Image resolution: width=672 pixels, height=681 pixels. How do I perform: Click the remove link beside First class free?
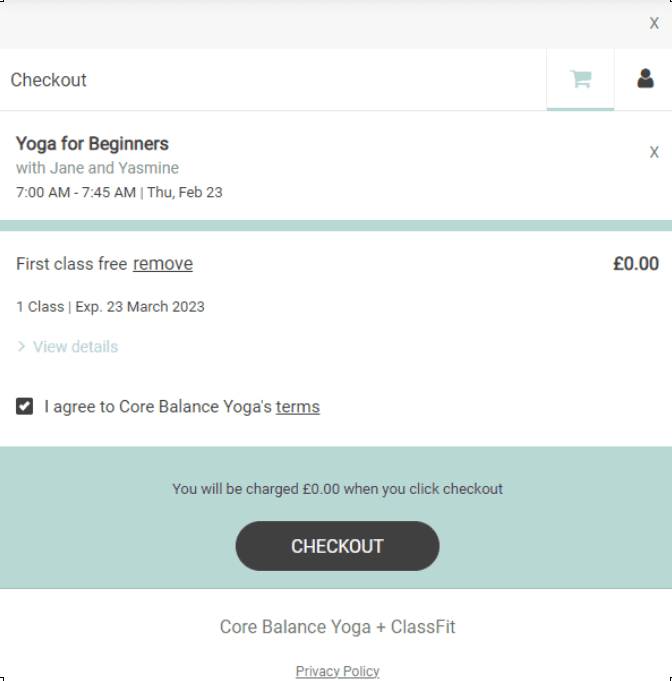(163, 264)
